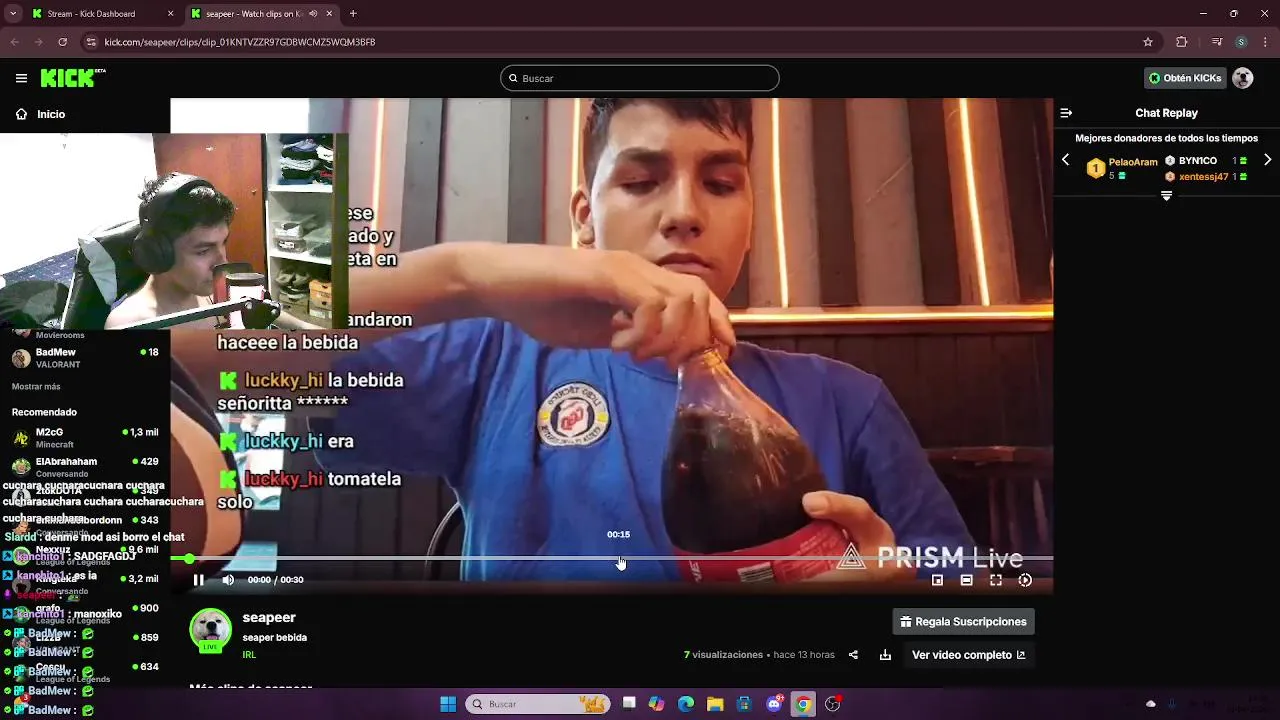The image size is (1280, 720).
Task: Open BadMew VALORANT channel in sidebar
Action: (85, 358)
